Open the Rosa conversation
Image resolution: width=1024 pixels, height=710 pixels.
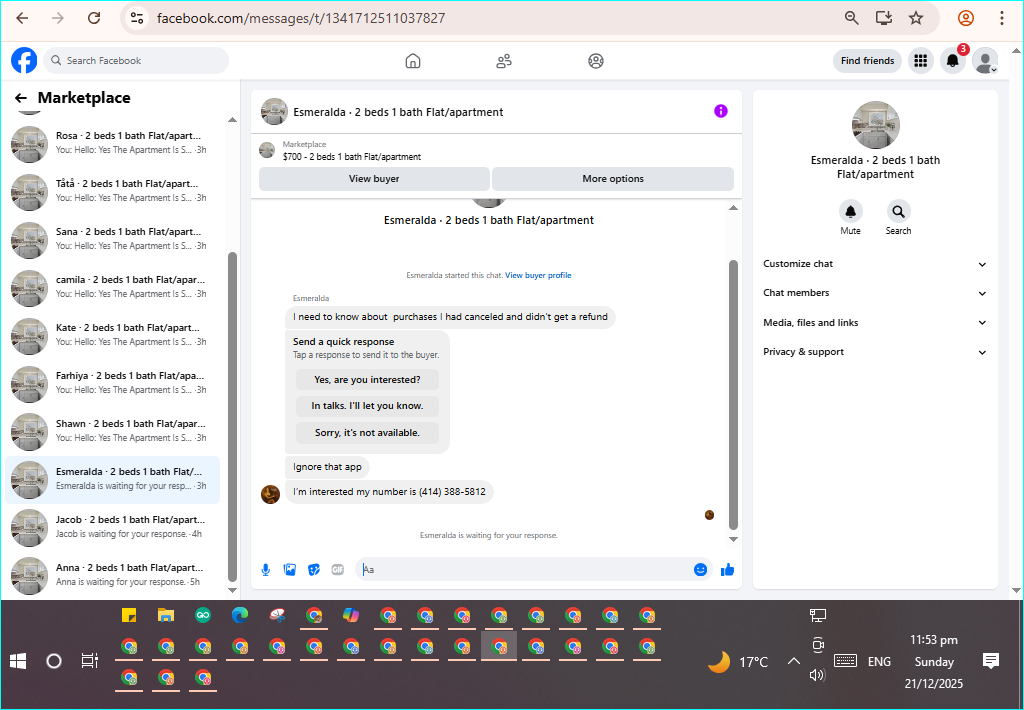point(113,143)
